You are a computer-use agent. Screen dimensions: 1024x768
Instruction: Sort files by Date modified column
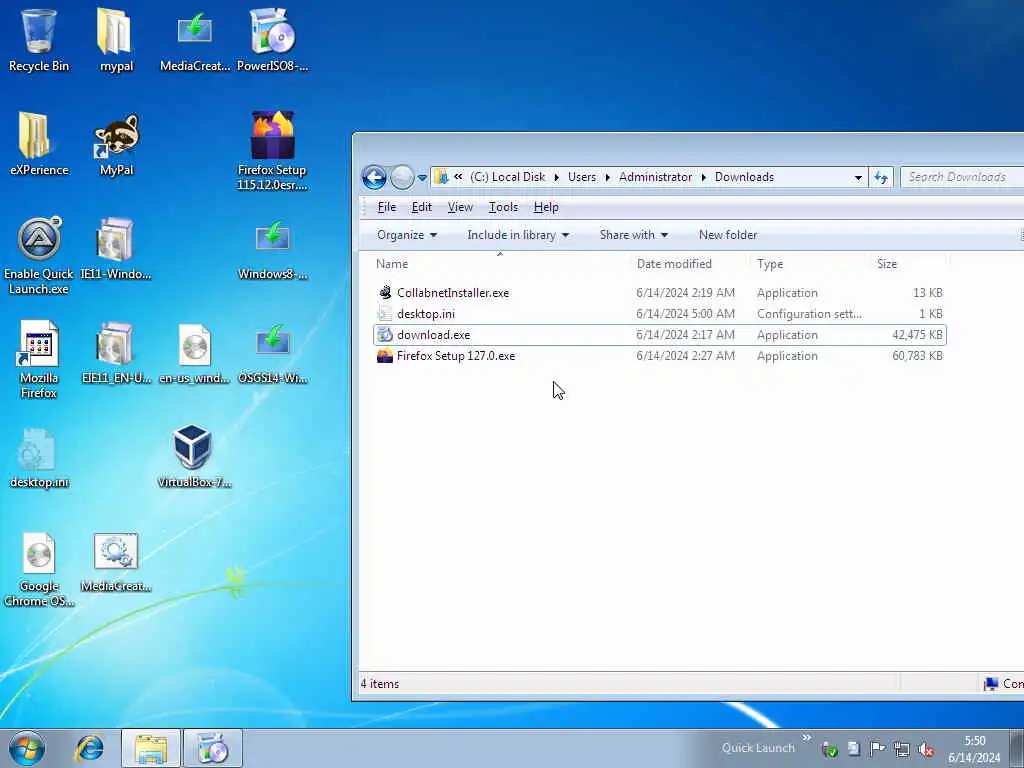(x=674, y=264)
